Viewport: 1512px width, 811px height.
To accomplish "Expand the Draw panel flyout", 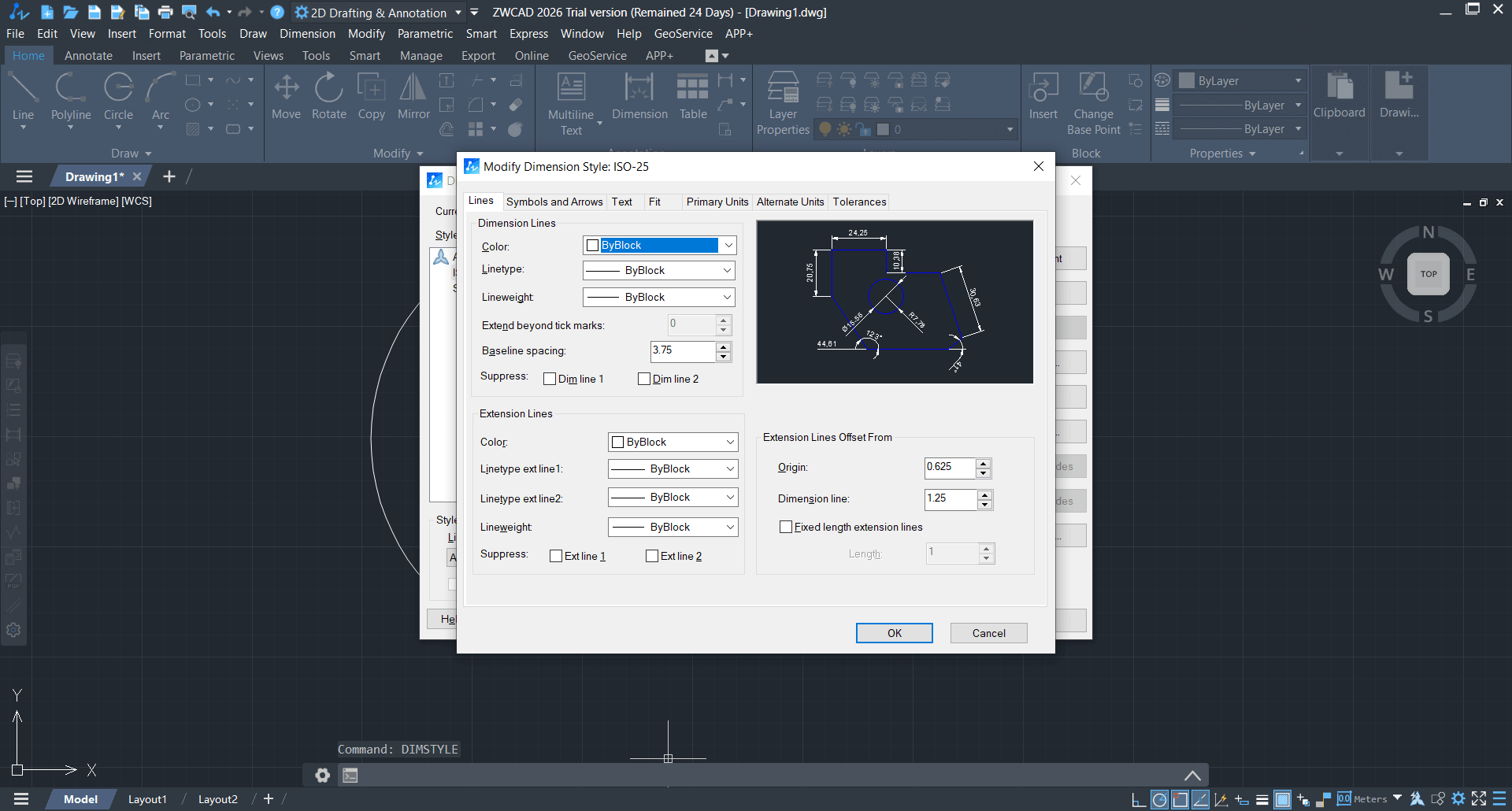I will pyautogui.click(x=131, y=154).
